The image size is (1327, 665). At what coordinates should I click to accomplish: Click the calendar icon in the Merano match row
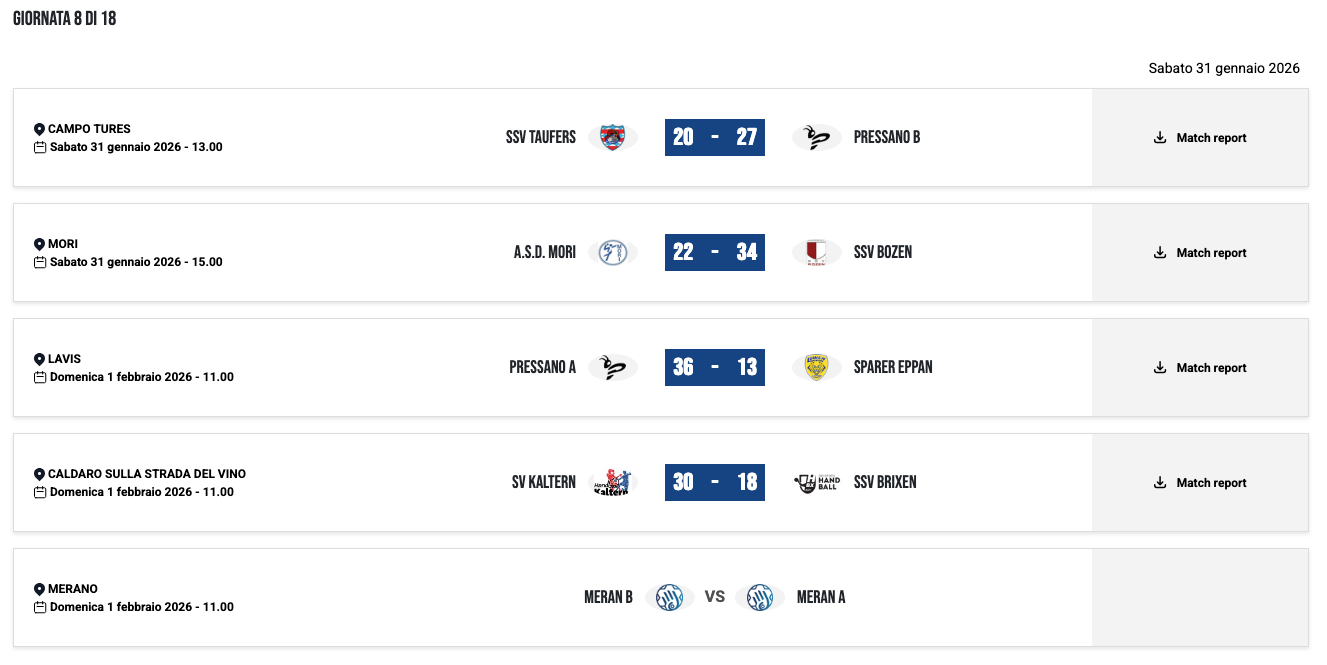pyautogui.click(x=40, y=607)
